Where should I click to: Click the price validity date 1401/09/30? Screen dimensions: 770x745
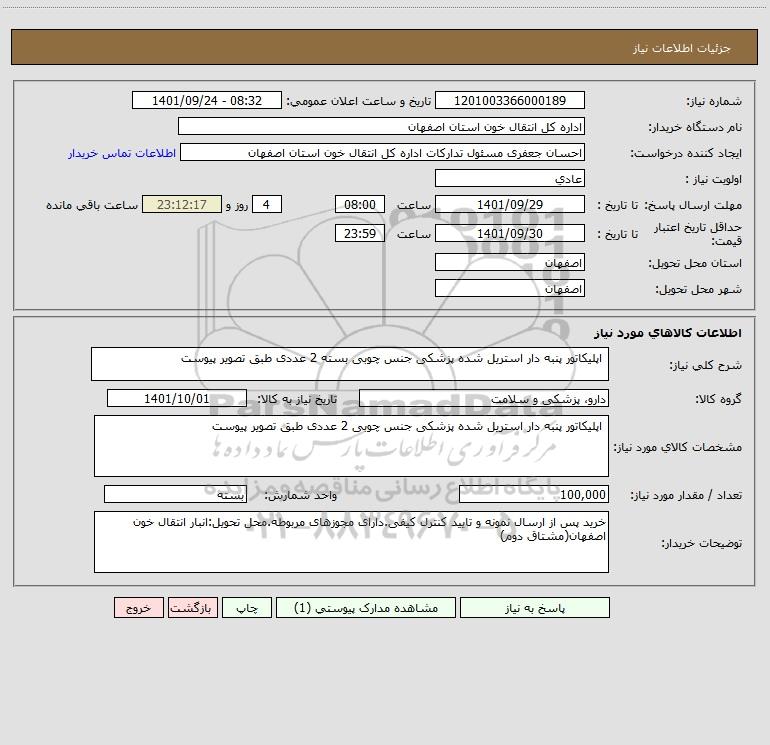[510, 233]
